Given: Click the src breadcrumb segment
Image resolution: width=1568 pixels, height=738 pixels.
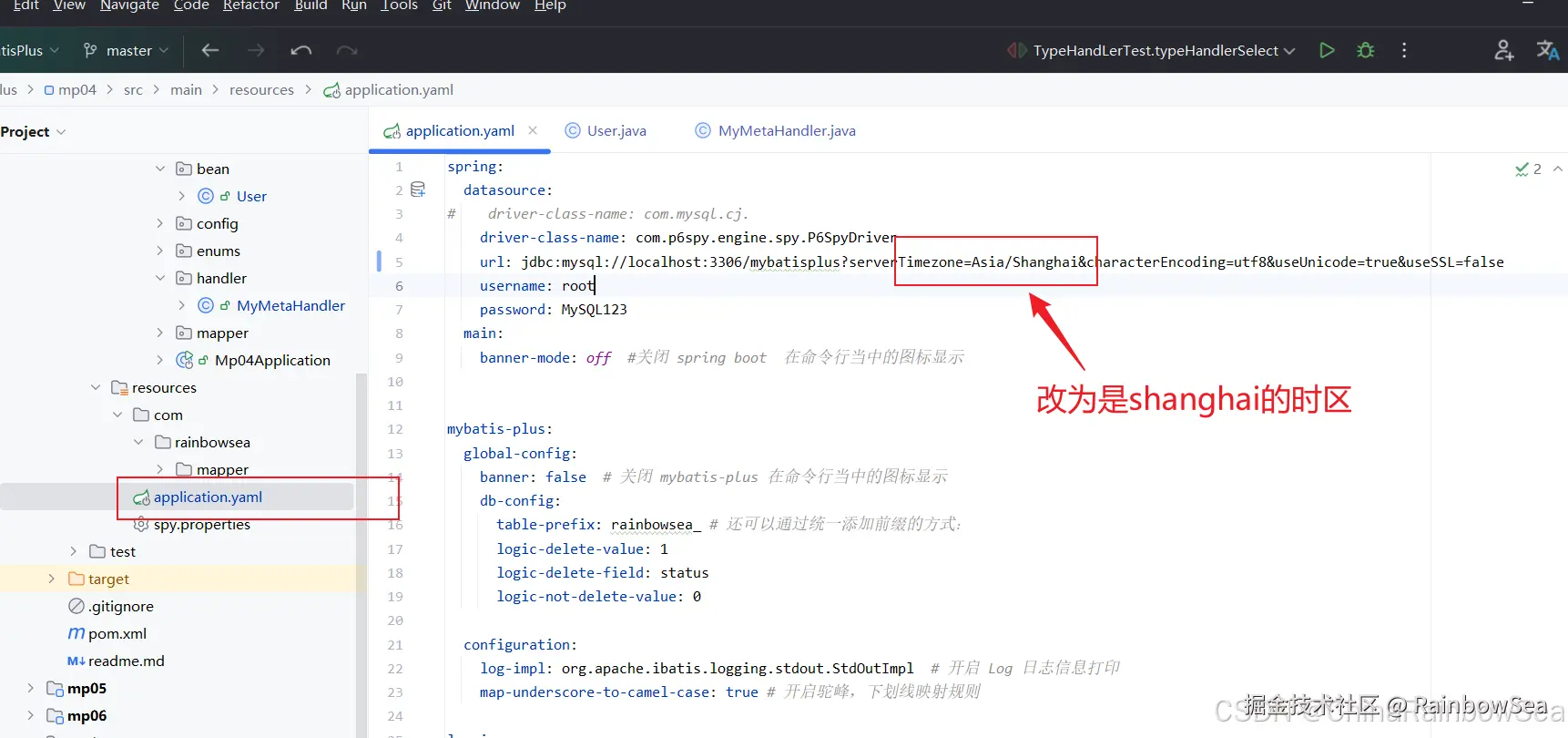Looking at the screenshot, I should tap(133, 89).
